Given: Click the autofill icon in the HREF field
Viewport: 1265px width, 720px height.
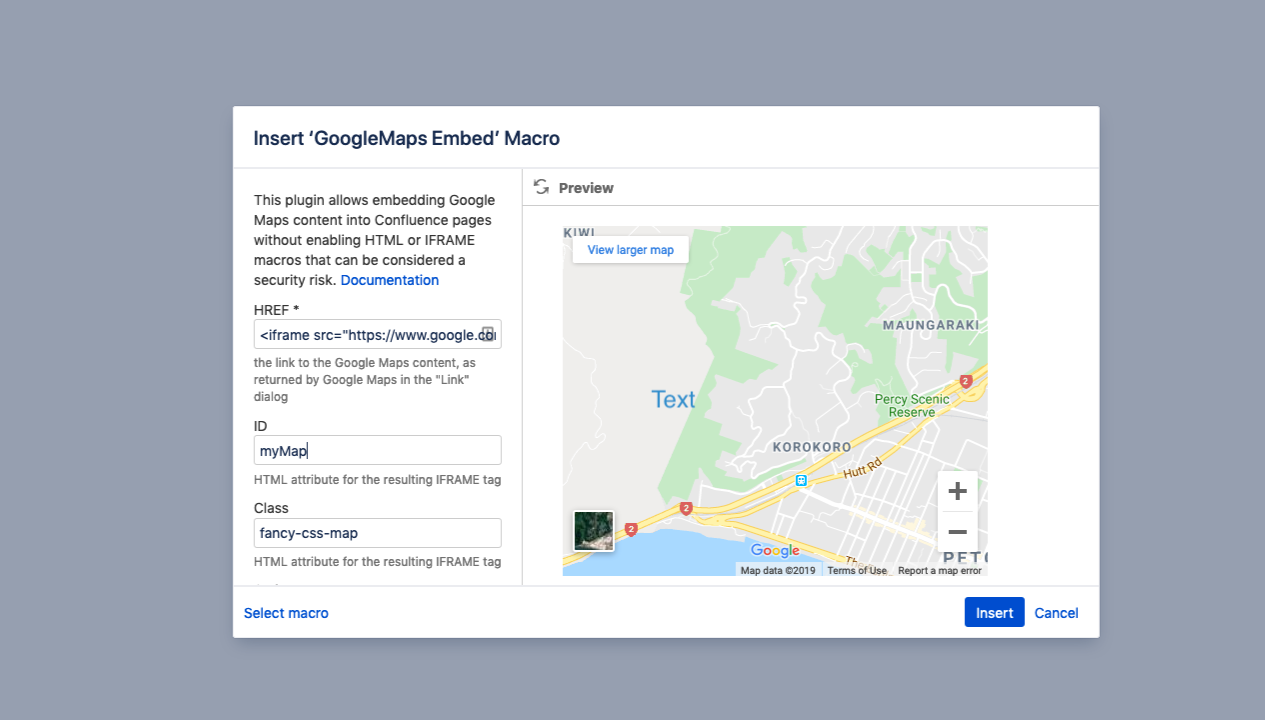Looking at the screenshot, I should click(x=488, y=334).
